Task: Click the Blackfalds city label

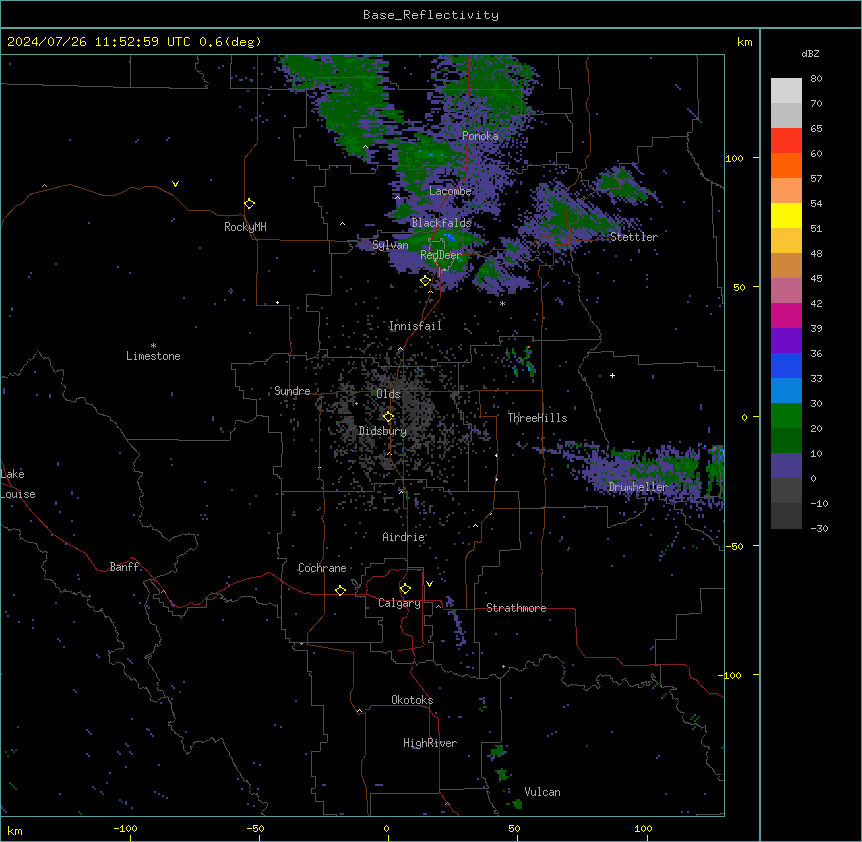Action: [441, 223]
